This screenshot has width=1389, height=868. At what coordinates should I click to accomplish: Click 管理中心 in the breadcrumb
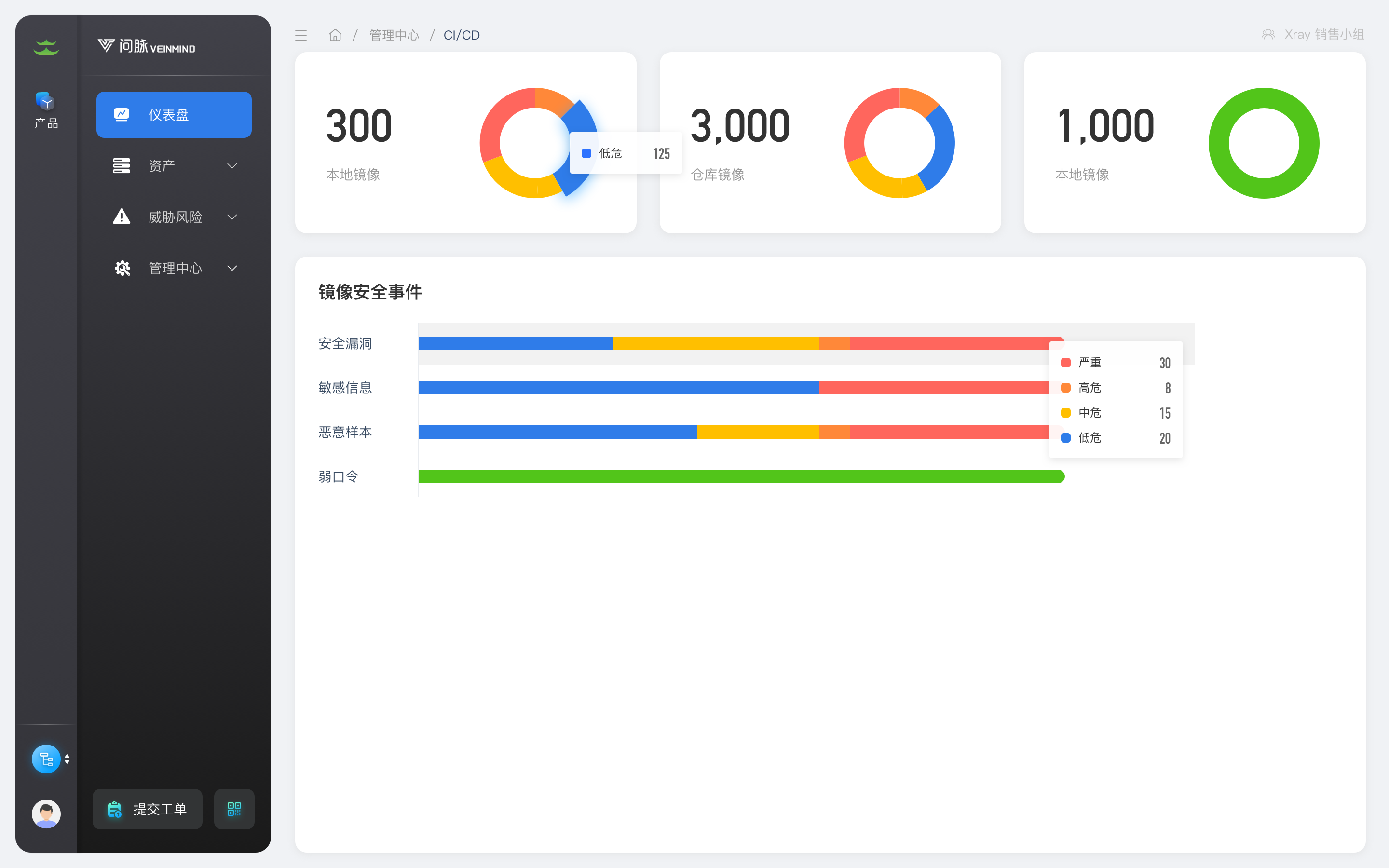click(x=394, y=36)
